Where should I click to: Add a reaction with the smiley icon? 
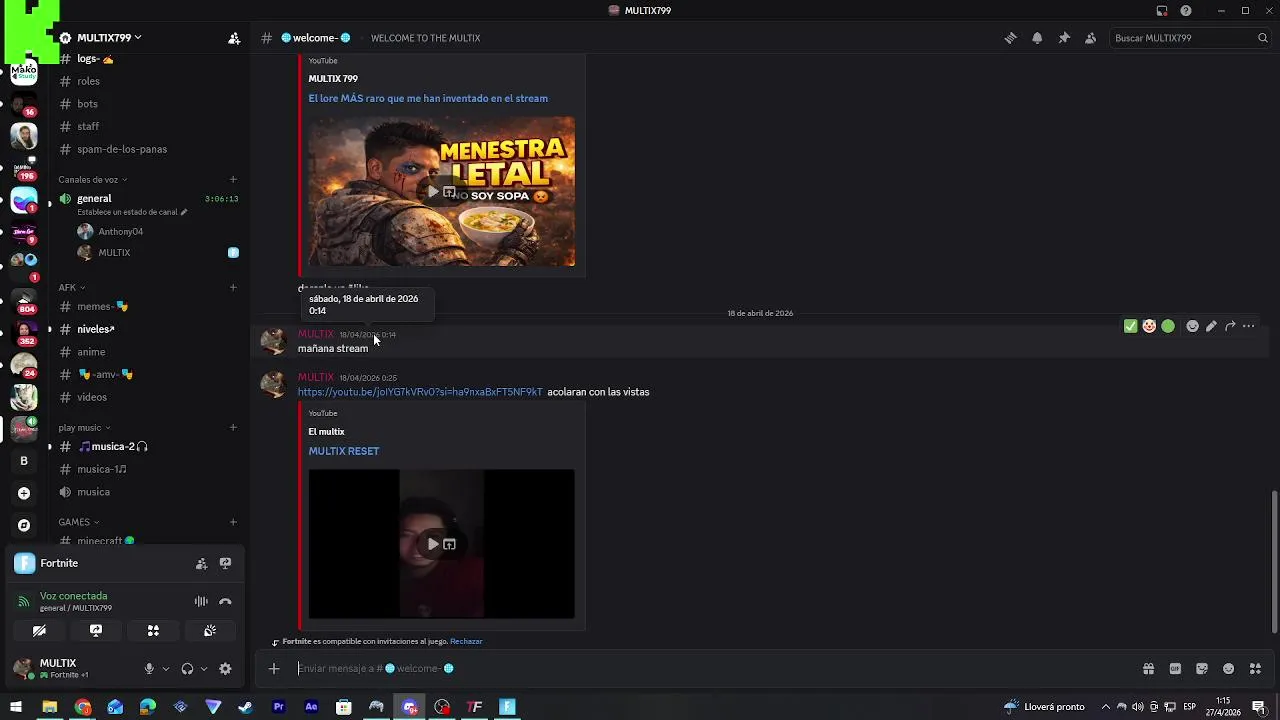point(1192,326)
